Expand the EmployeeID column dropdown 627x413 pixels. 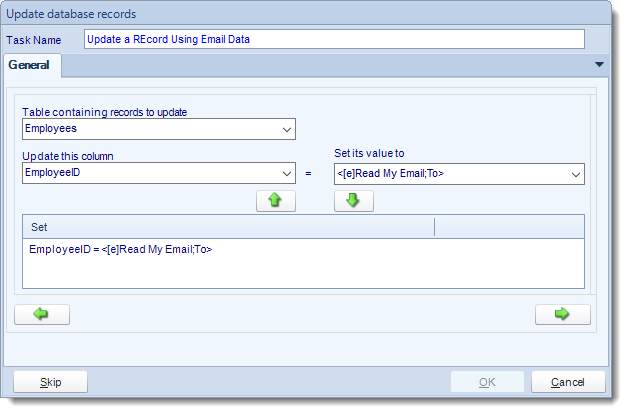tap(286, 173)
